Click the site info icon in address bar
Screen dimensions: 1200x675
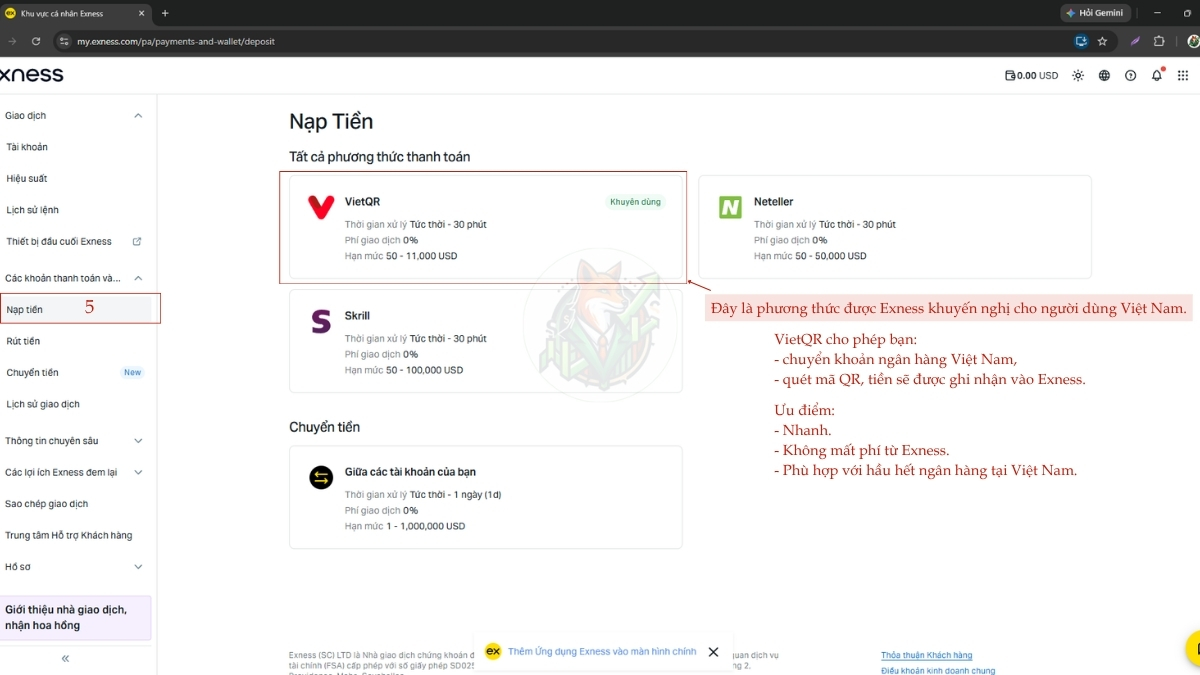pyautogui.click(x=63, y=41)
